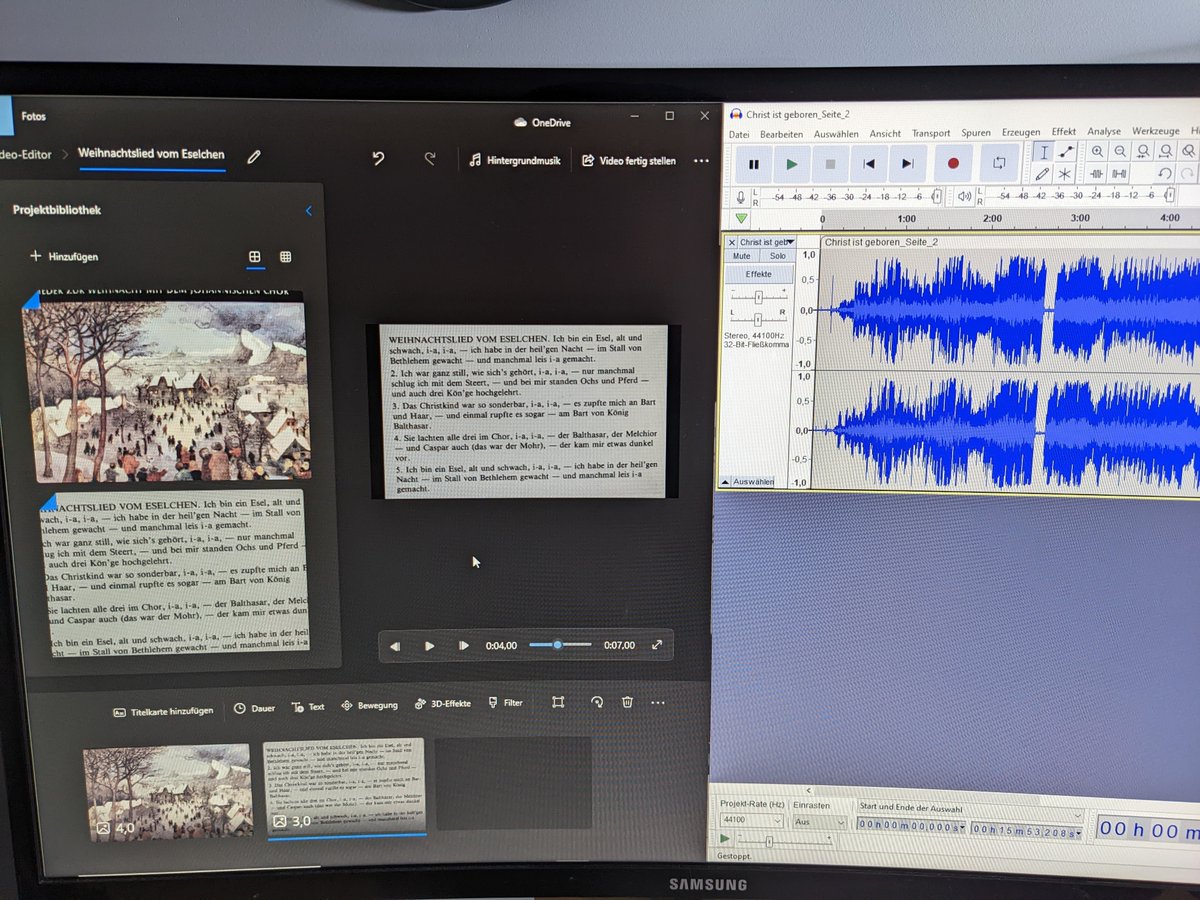This screenshot has width=1200, height=900.
Task: Start recording with the red record button
Action: [953, 163]
